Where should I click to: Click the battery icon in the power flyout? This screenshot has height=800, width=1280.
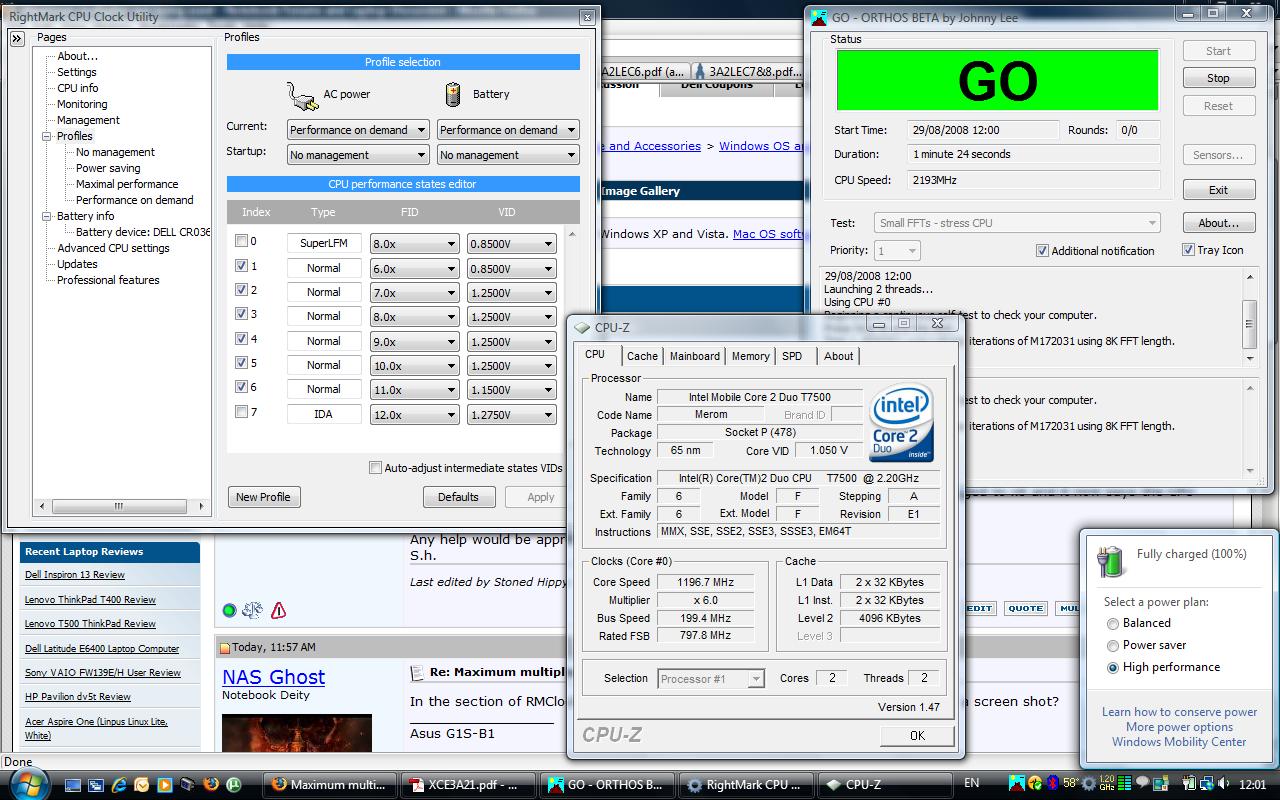1111,562
